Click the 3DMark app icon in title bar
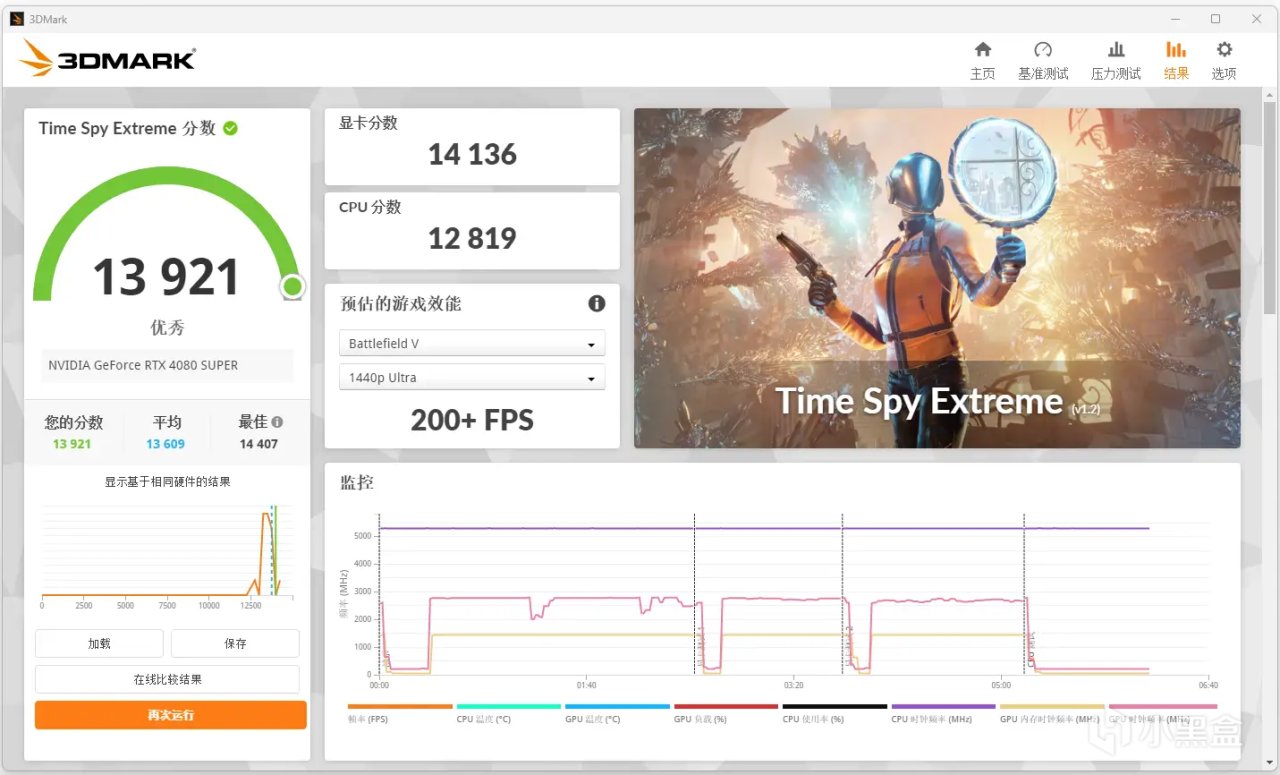This screenshot has width=1280, height=775. [16, 18]
